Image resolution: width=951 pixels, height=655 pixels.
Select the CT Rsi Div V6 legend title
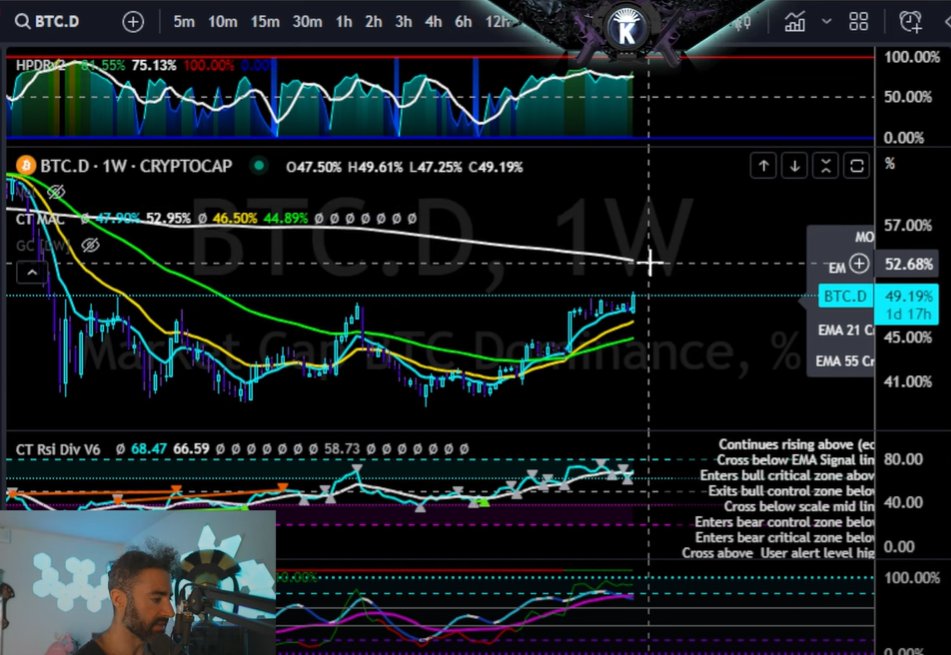tap(58, 449)
